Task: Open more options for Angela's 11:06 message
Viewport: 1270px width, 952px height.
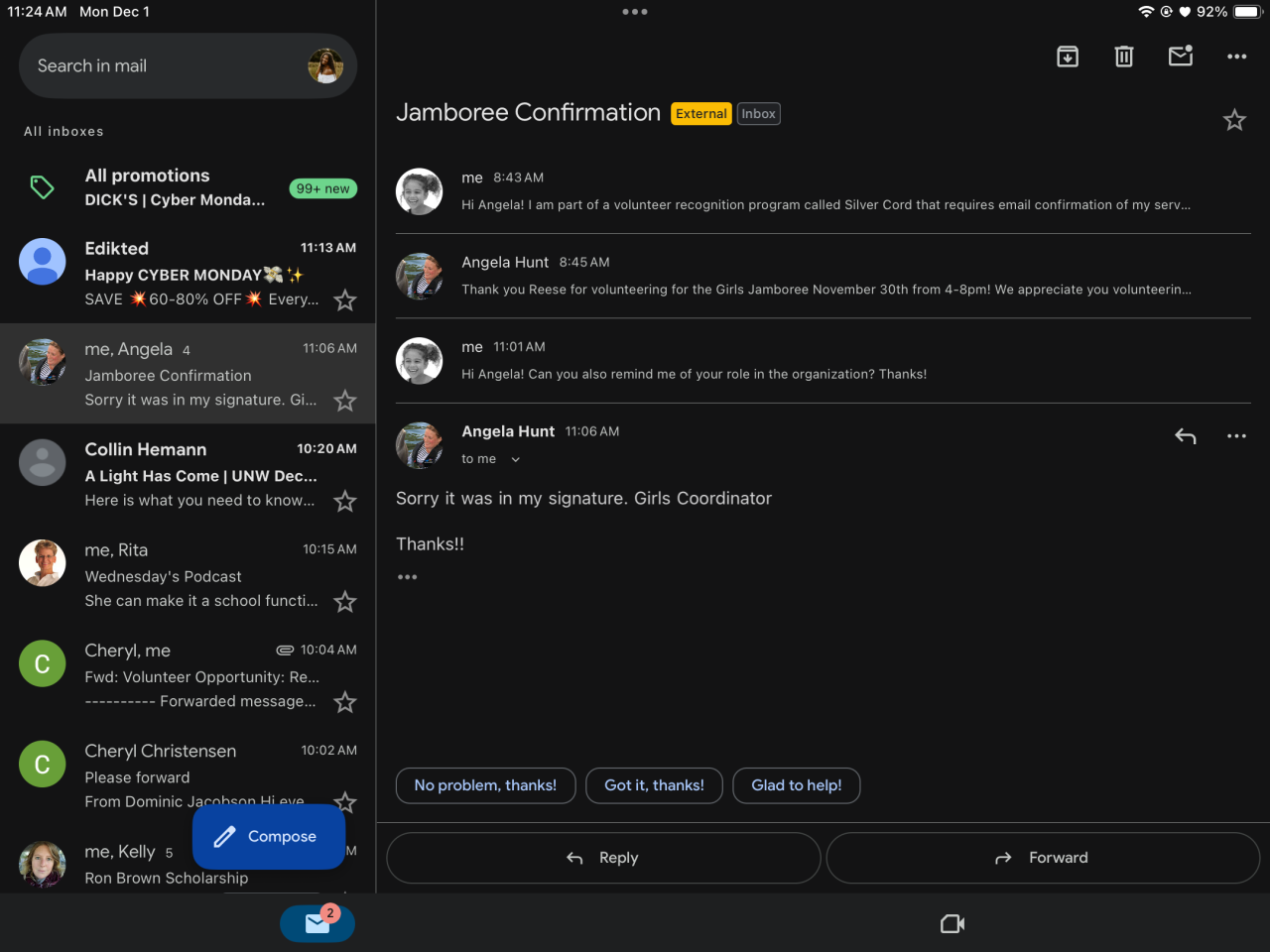Action: (x=1236, y=436)
